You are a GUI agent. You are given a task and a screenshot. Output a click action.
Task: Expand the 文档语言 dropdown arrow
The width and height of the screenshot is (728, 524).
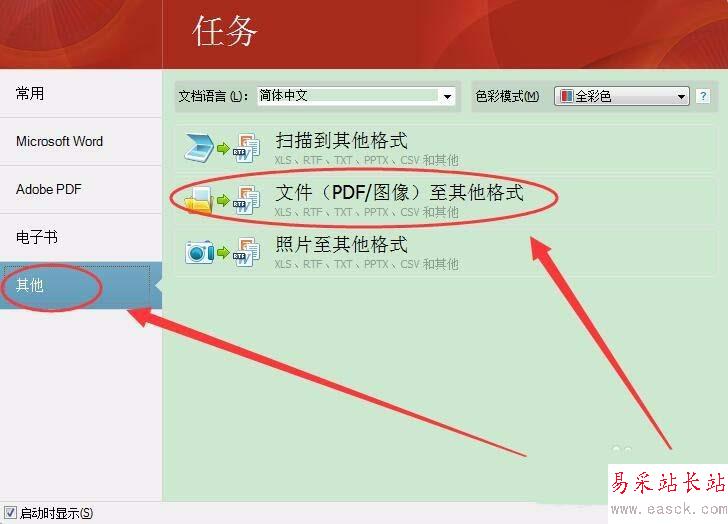click(x=447, y=97)
